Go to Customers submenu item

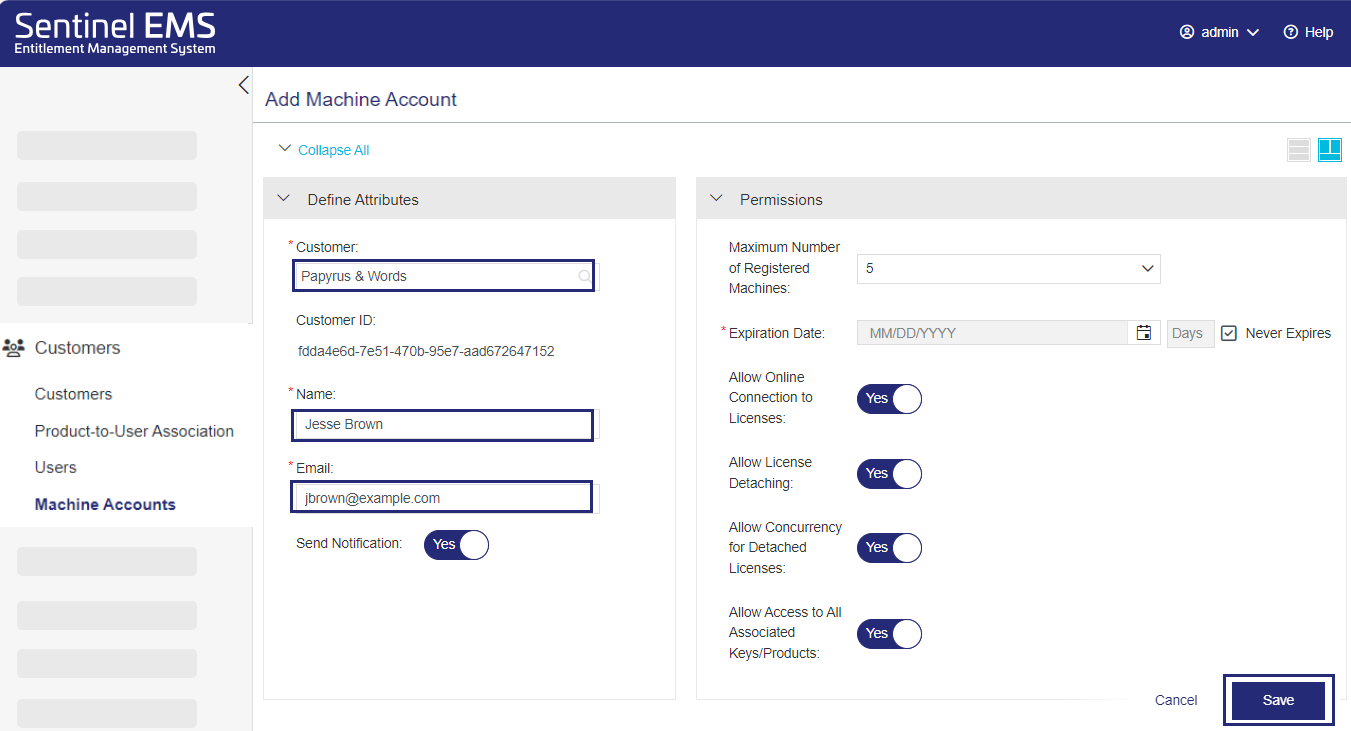(x=73, y=394)
